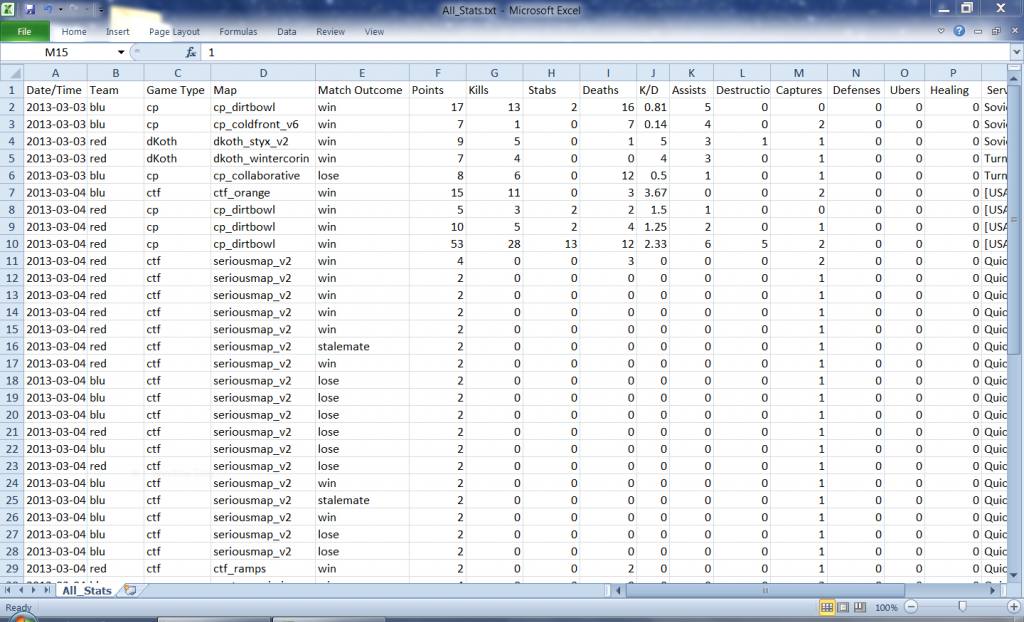Click the Redo icon
Viewport: 1024px width, 622px height.
pyautogui.click(x=73, y=9)
